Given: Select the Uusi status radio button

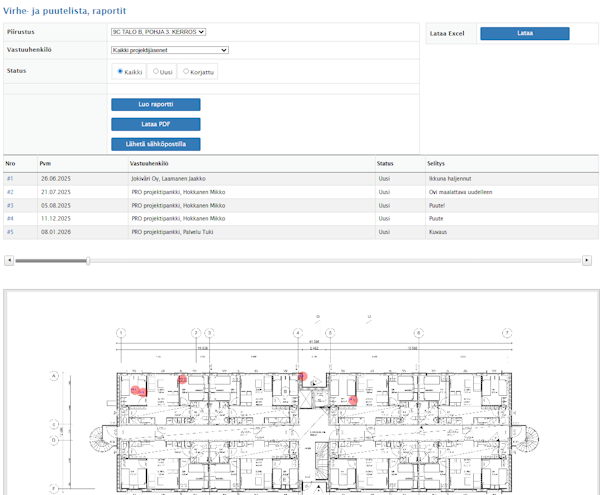Looking at the screenshot, I should coord(155,71).
